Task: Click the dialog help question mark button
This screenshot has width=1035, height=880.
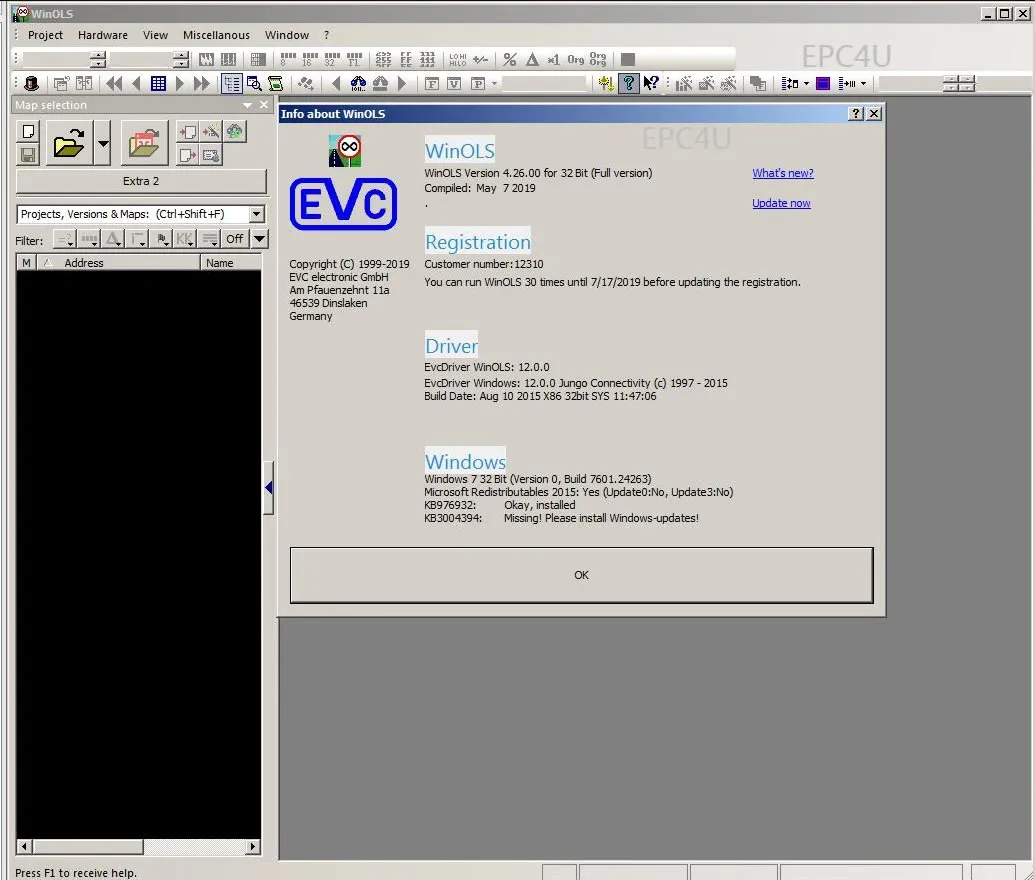Action: point(855,114)
